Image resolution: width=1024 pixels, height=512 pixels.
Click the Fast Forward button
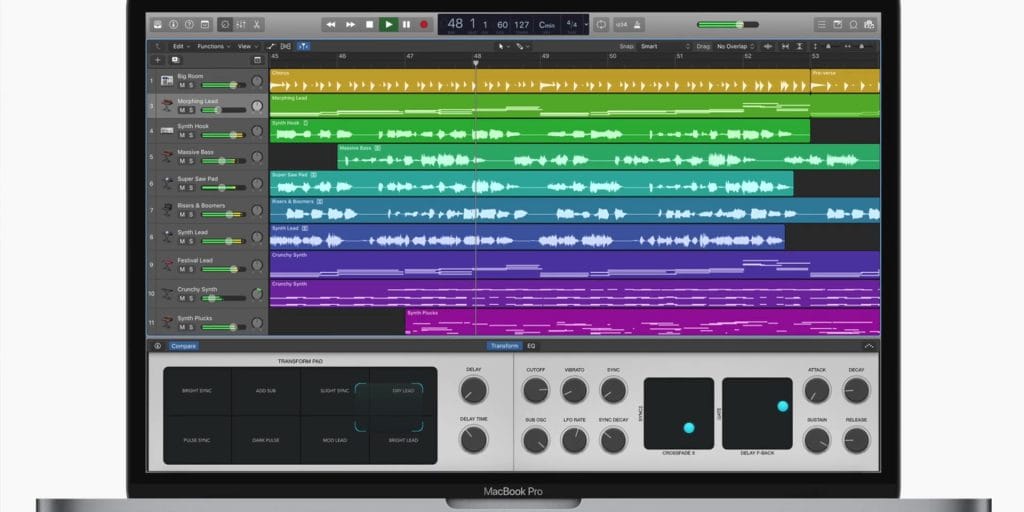click(x=351, y=25)
